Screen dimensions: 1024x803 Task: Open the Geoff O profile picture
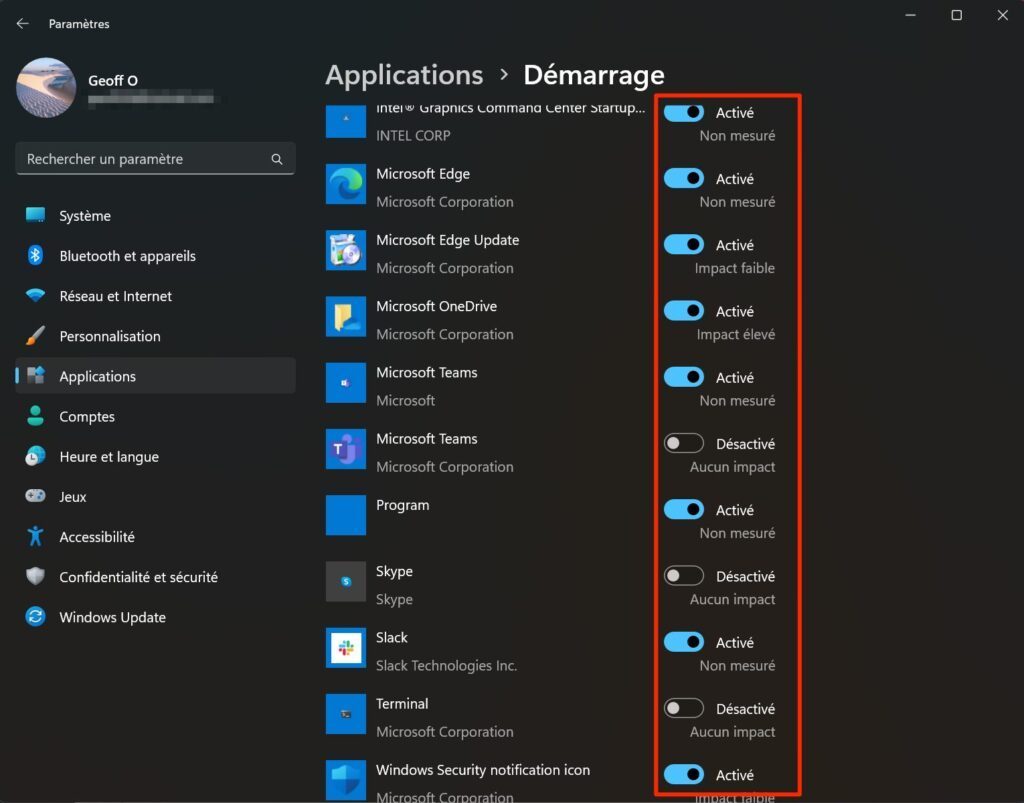[x=46, y=87]
